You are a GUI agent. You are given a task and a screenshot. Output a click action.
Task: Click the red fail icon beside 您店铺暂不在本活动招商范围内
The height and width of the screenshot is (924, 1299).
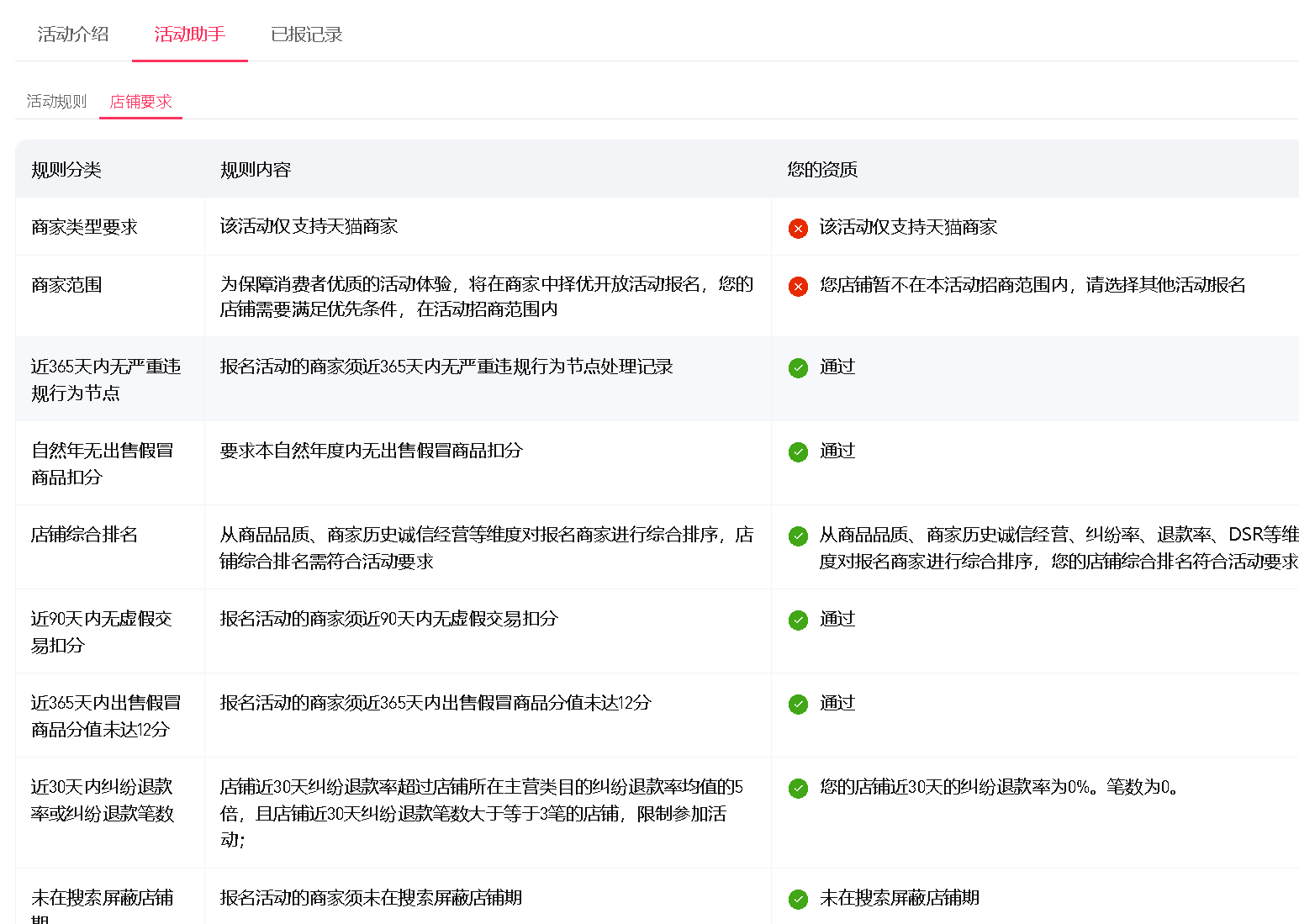click(x=798, y=286)
